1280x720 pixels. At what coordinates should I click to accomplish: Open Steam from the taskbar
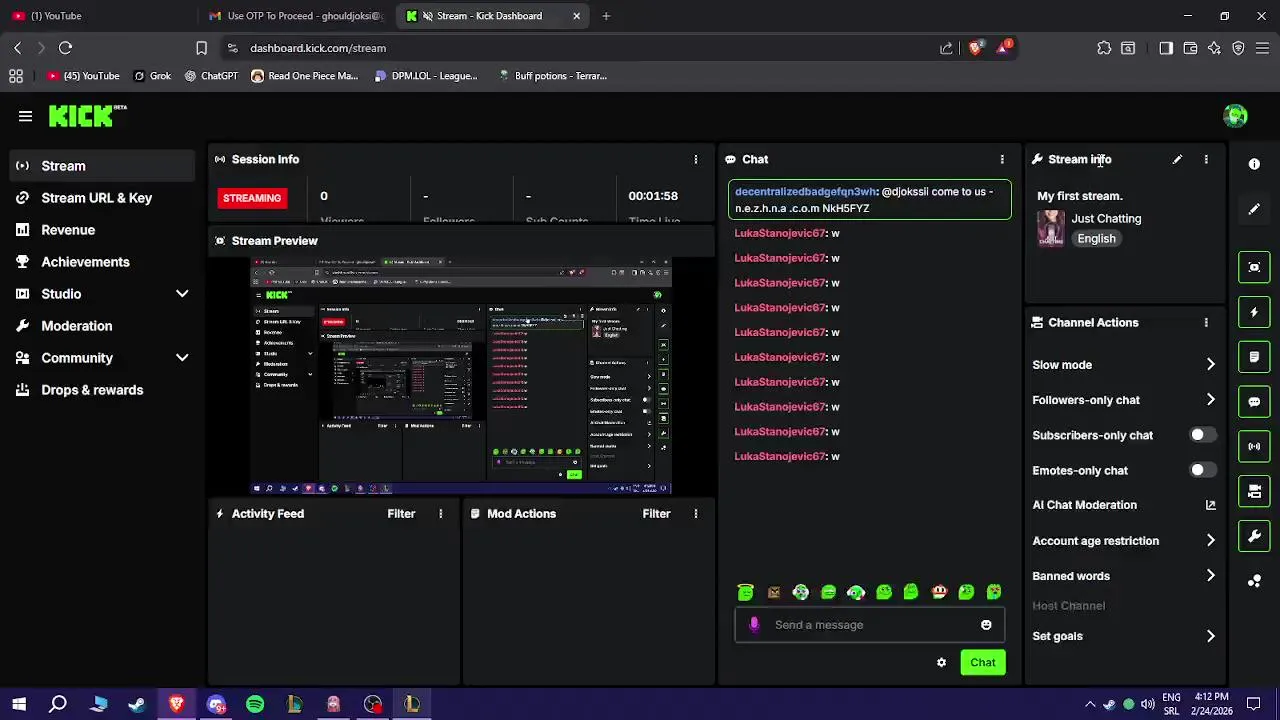click(137, 704)
